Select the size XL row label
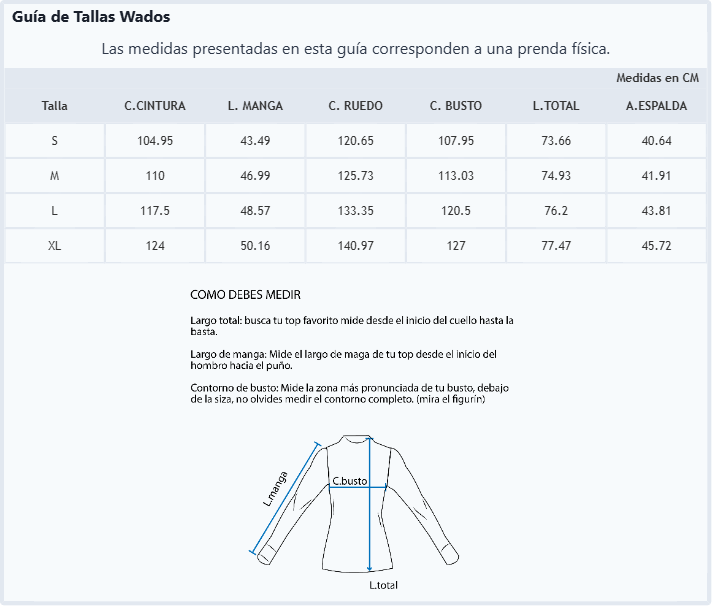Image resolution: width=712 pixels, height=606 pixels. 54,246
